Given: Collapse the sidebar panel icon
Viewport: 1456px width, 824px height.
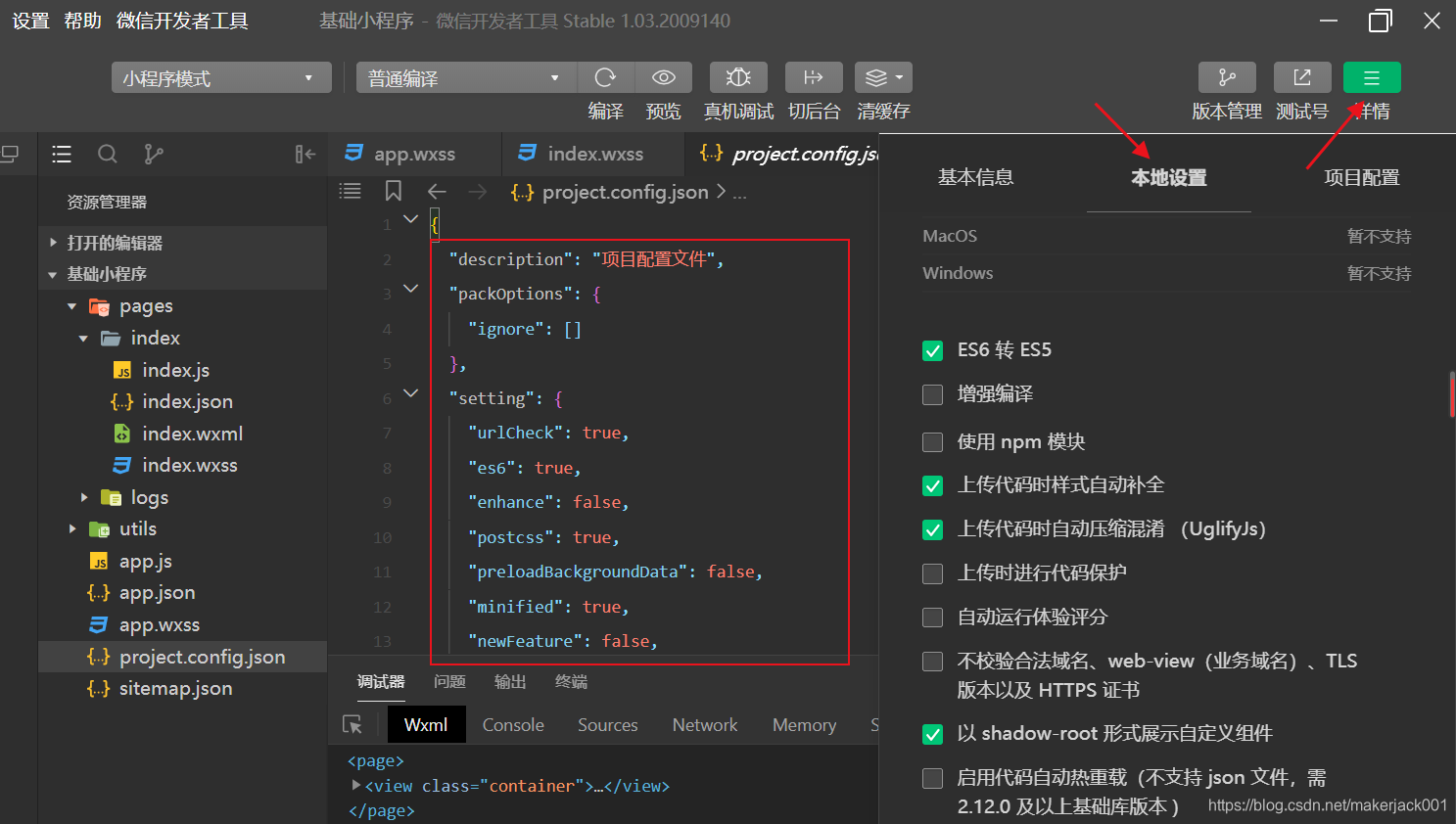Looking at the screenshot, I should (x=305, y=154).
